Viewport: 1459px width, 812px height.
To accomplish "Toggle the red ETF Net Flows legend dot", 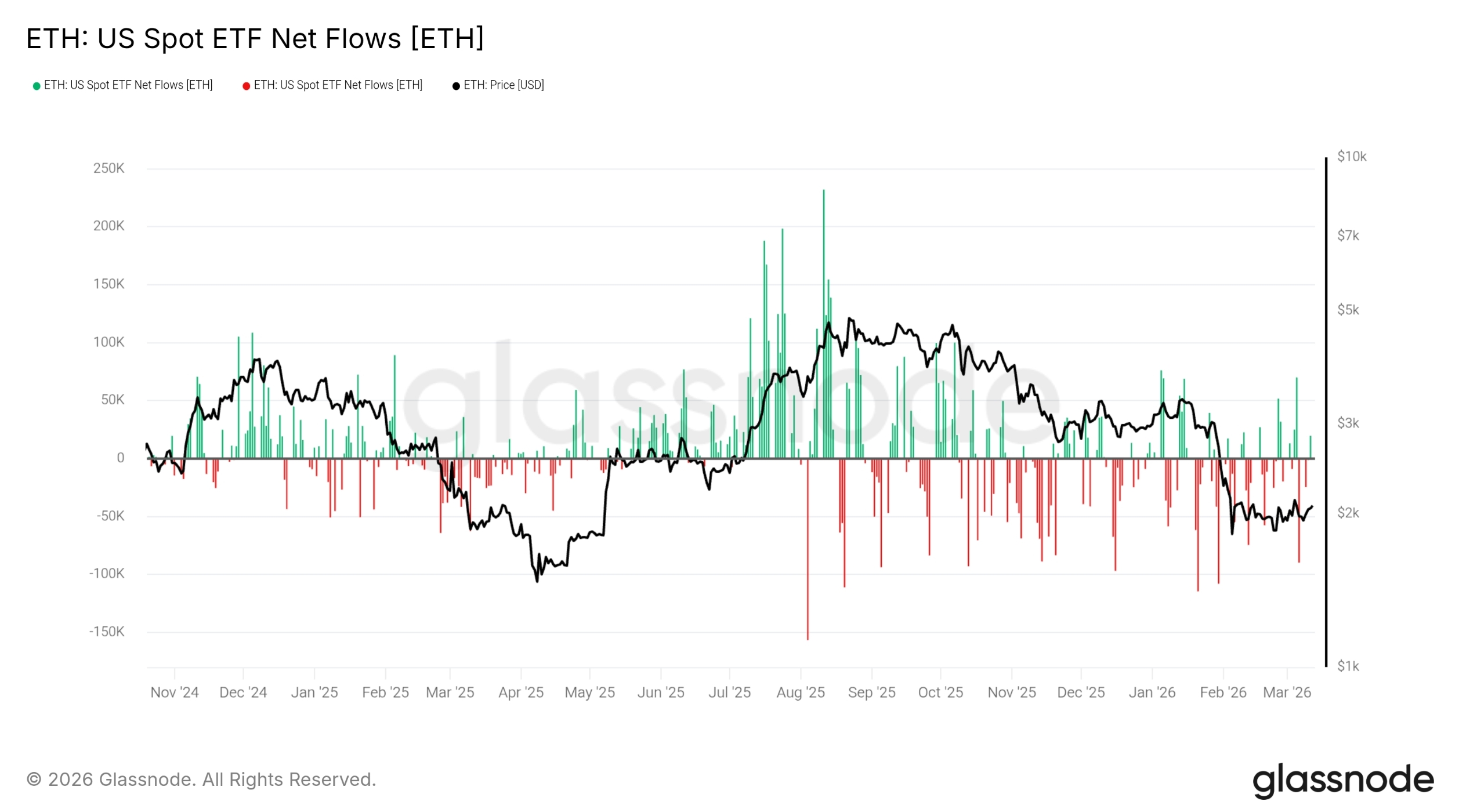I will 246,86.
